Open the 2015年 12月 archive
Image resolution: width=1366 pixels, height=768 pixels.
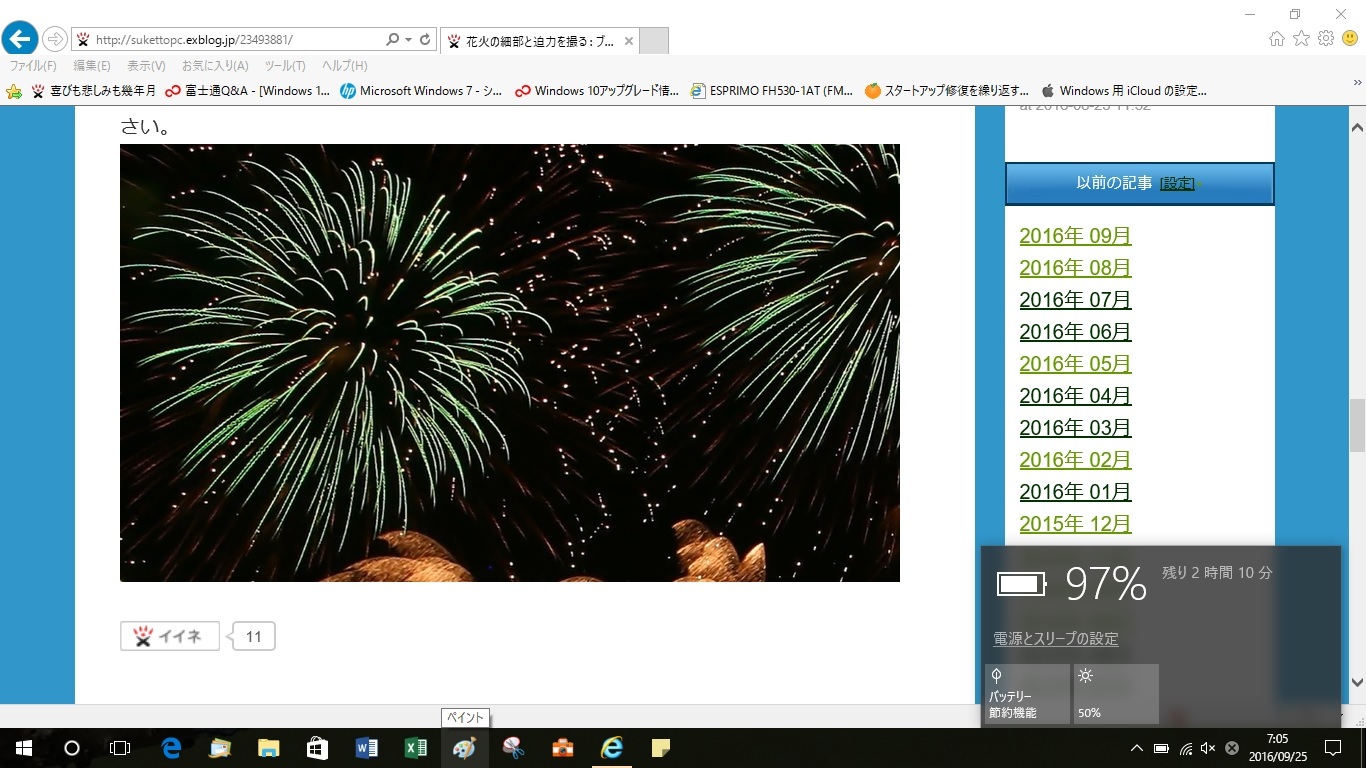tap(1075, 524)
